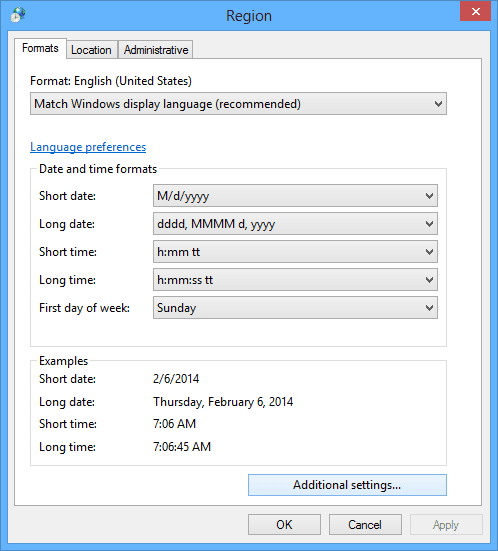This screenshot has width=498, height=551.
Task: Confirm changes with the OK button
Action: 284,525
